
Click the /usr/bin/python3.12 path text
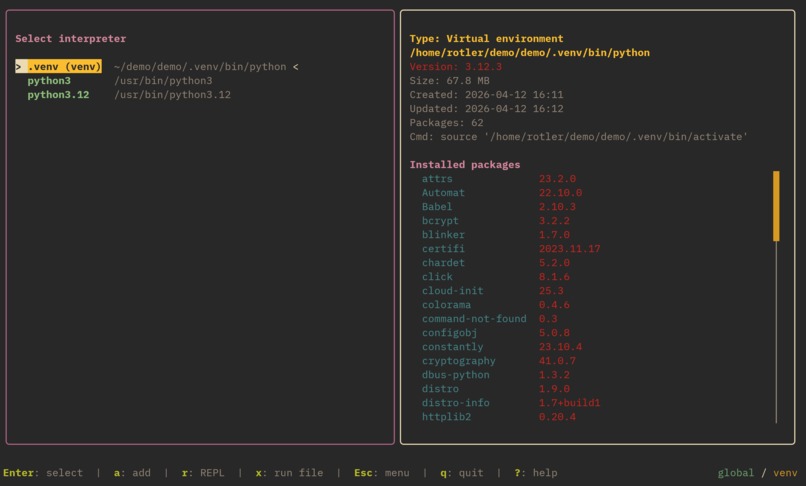click(172, 95)
